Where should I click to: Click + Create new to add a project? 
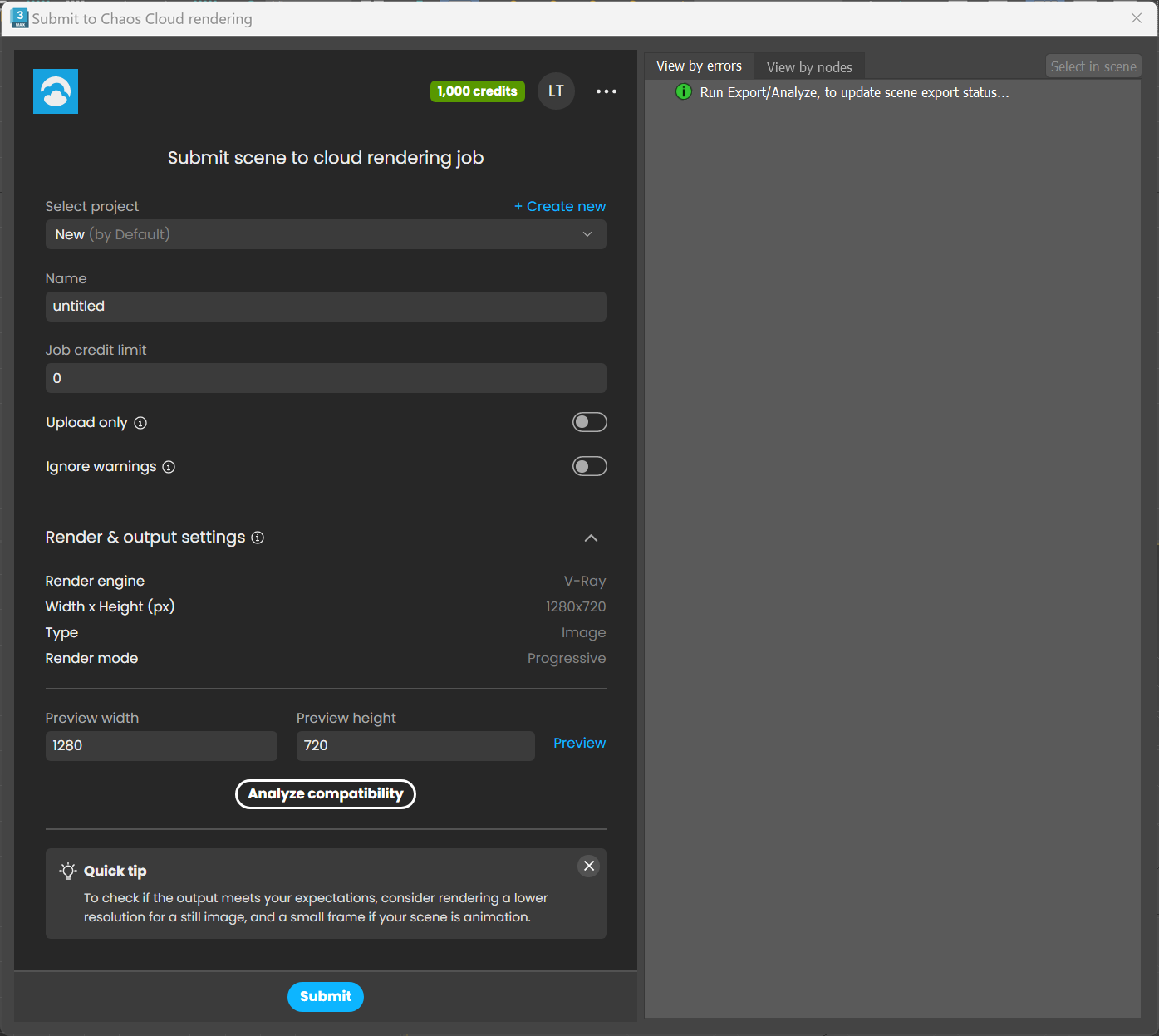(559, 206)
